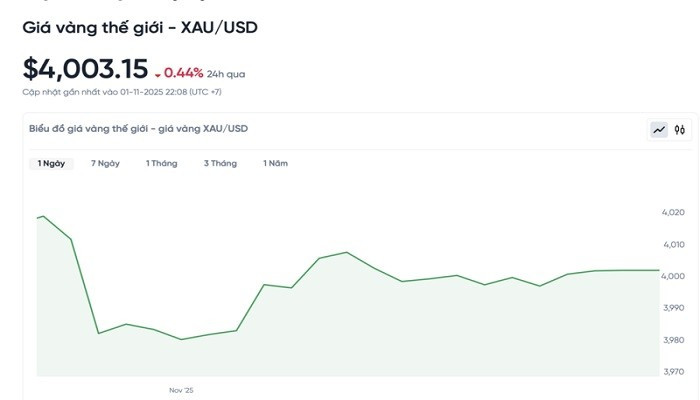Screen dimensions: 700x400
Task: Click the $4,003.15 price value
Action: [x=85, y=69]
